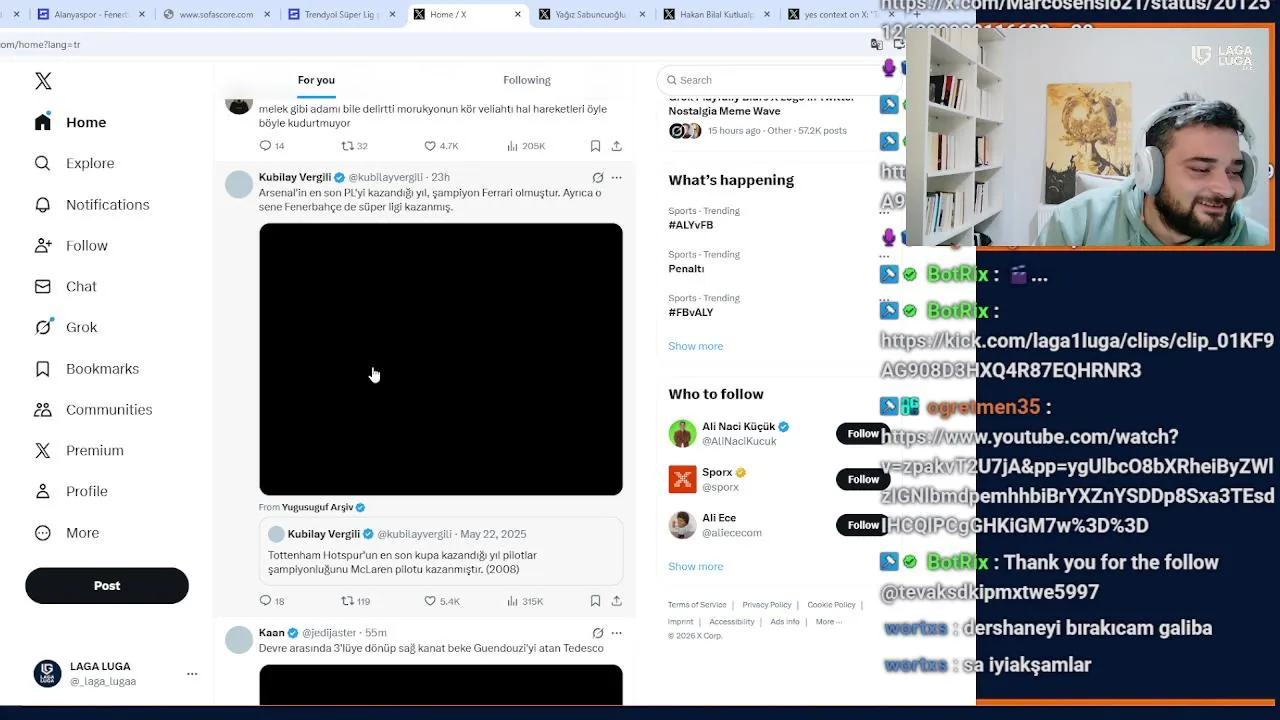This screenshot has width=1280, height=720.
Task: Share the top post with 205K views
Action: 617,146
